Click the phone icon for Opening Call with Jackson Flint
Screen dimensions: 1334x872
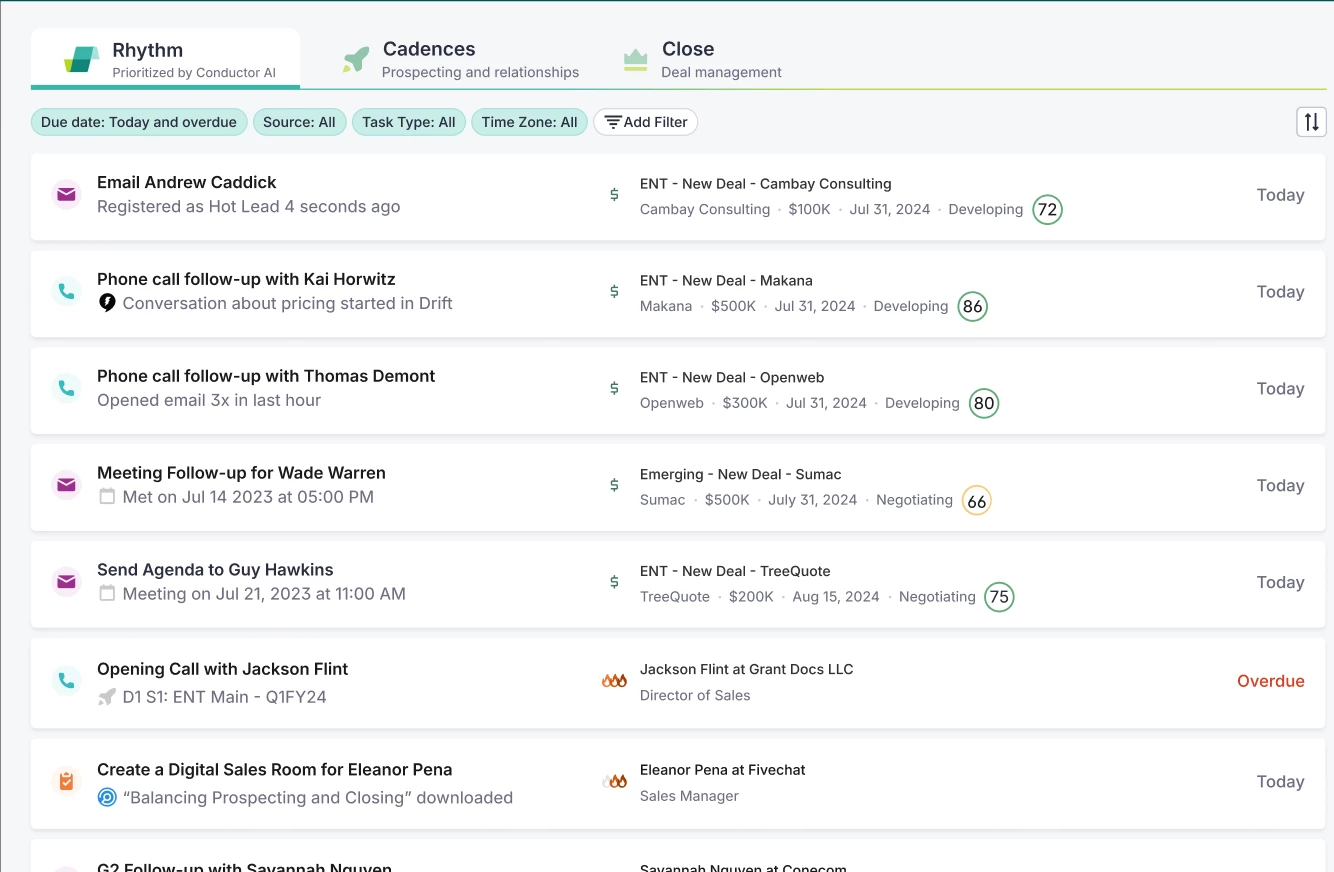(66, 681)
